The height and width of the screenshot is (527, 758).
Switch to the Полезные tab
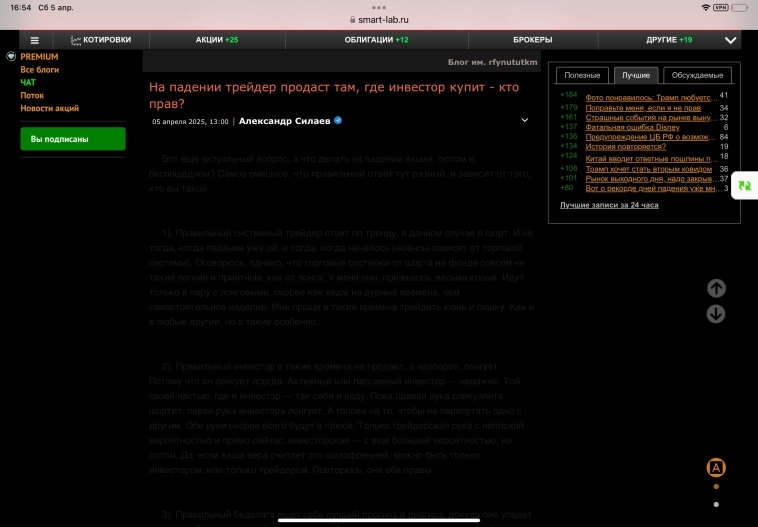point(581,76)
